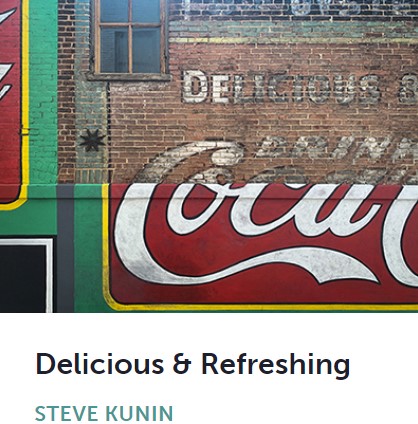This screenshot has height=424, width=418.
Task: Click the red sign panel at left edge
Action: click(x=10, y=100)
